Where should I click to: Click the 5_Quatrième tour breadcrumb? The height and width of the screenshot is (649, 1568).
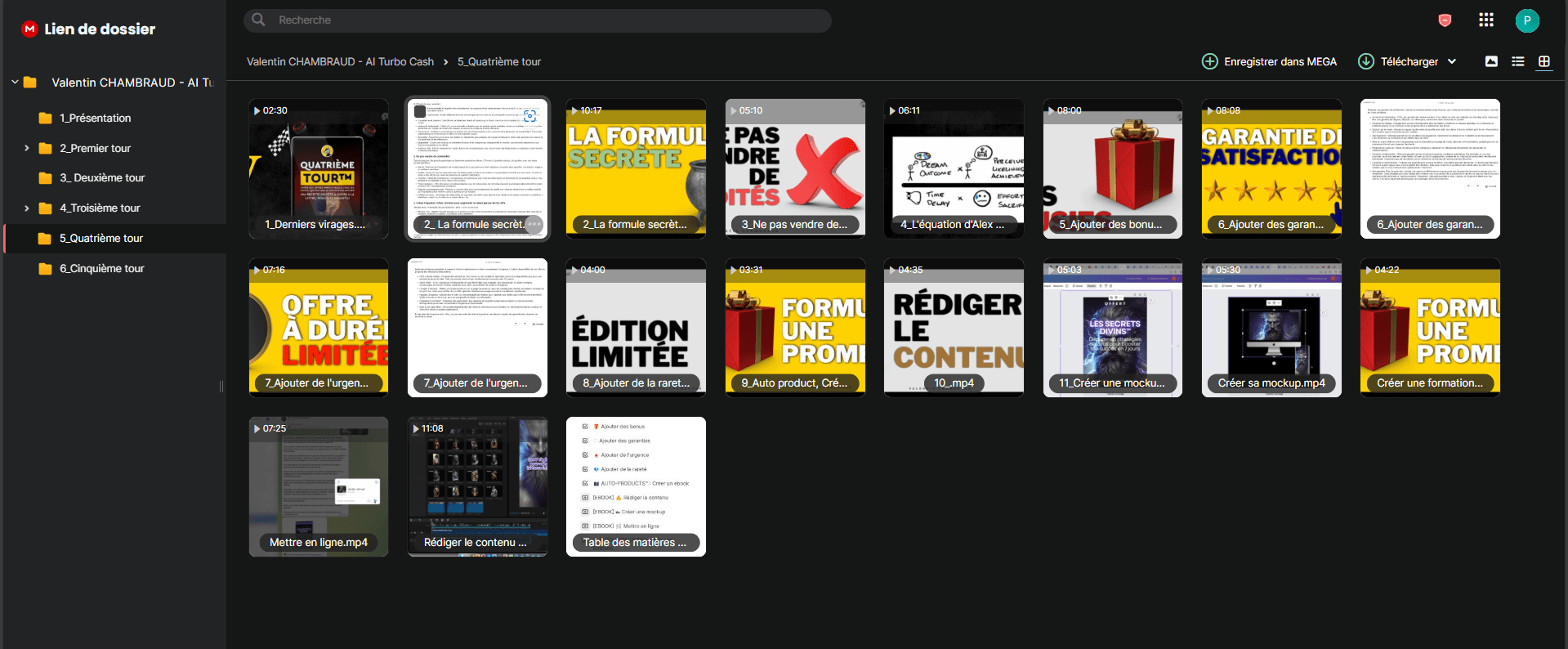[499, 62]
